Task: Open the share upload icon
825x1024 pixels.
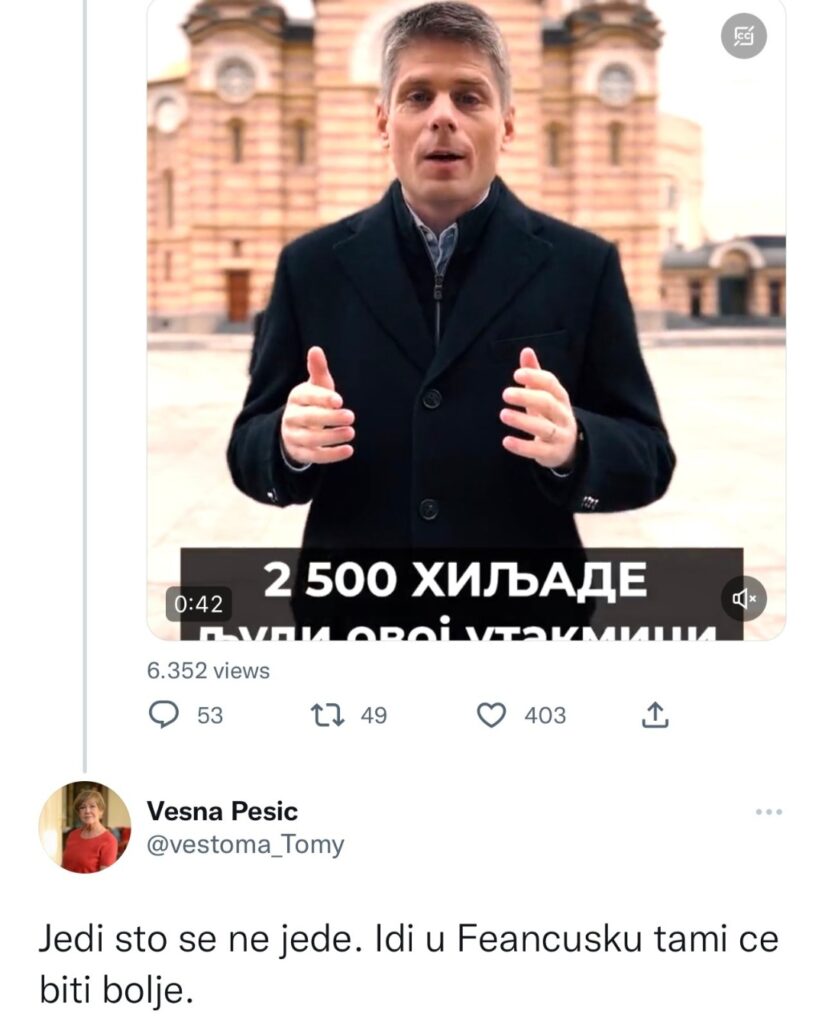Action: coord(655,714)
